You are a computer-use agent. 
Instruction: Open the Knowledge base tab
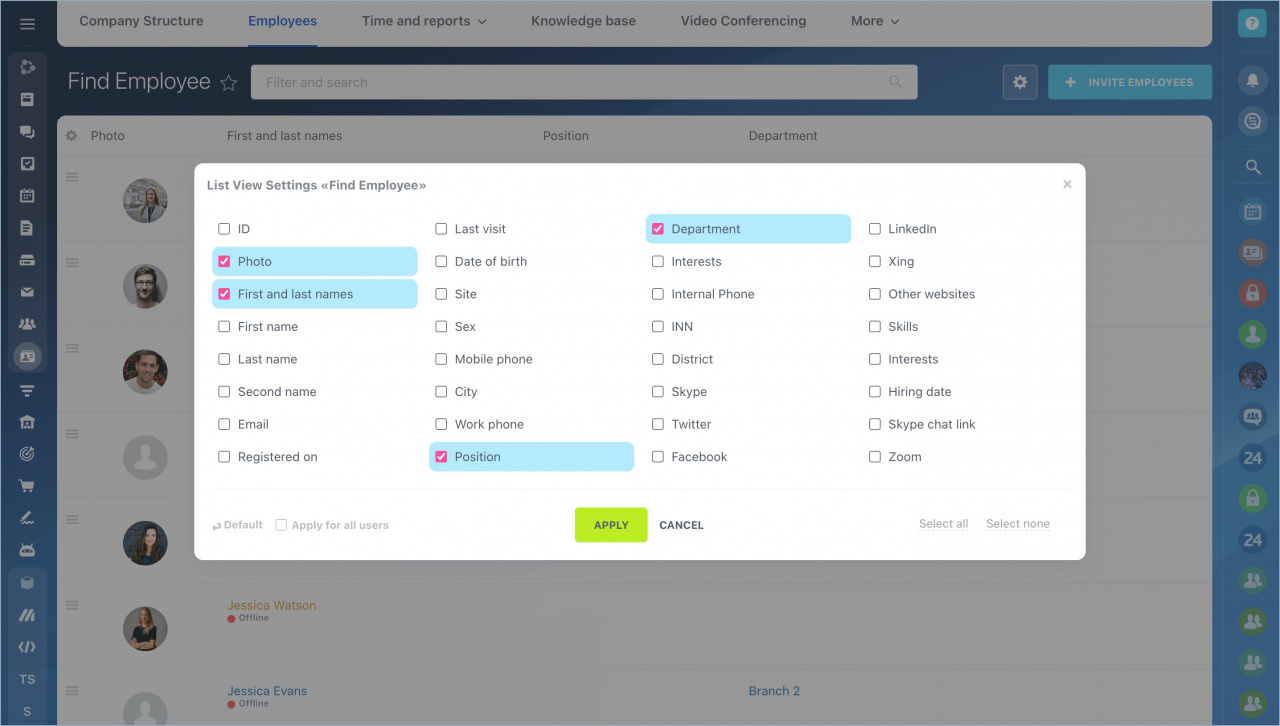click(x=583, y=21)
